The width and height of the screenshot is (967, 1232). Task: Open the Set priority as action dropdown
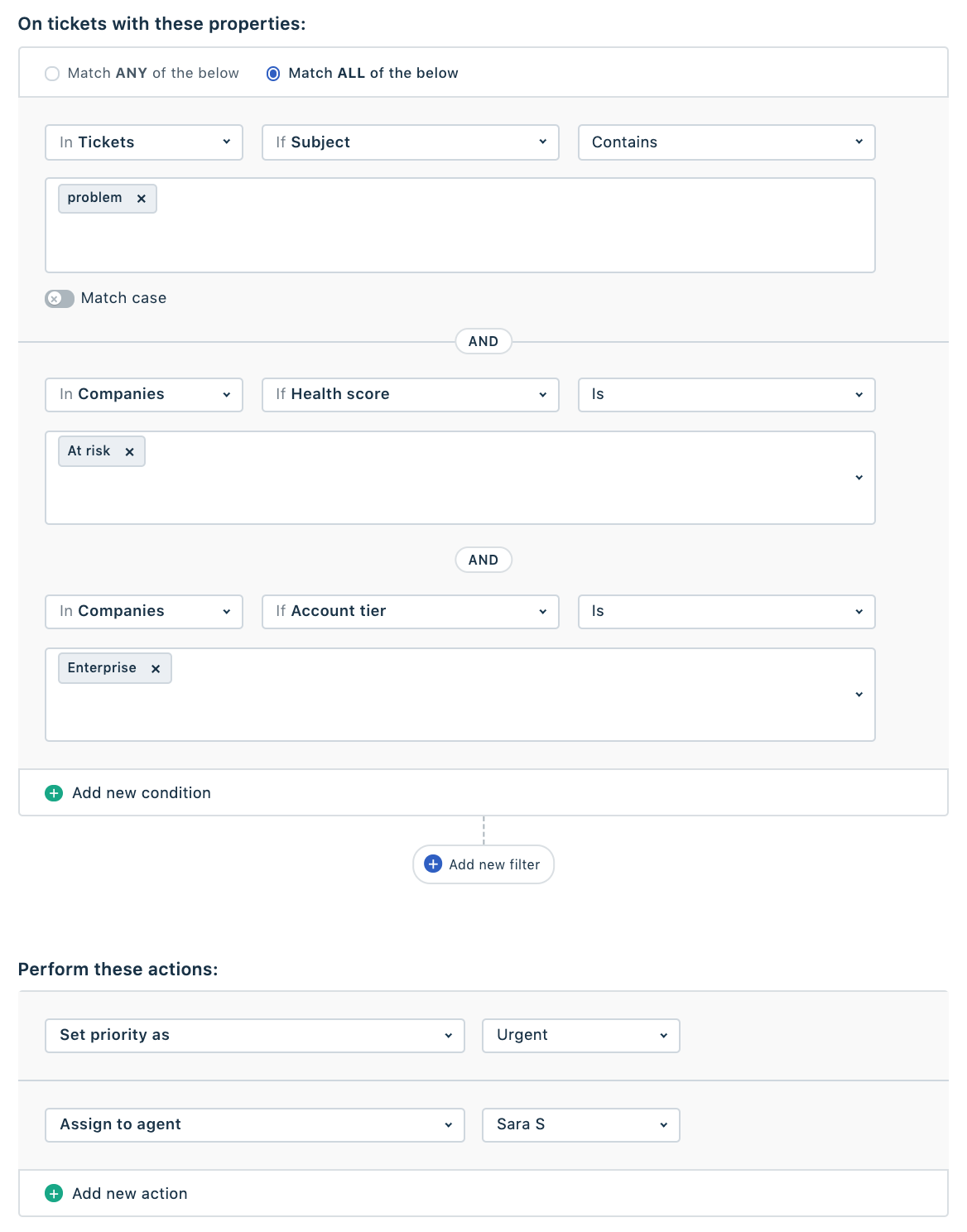(x=255, y=1036)
